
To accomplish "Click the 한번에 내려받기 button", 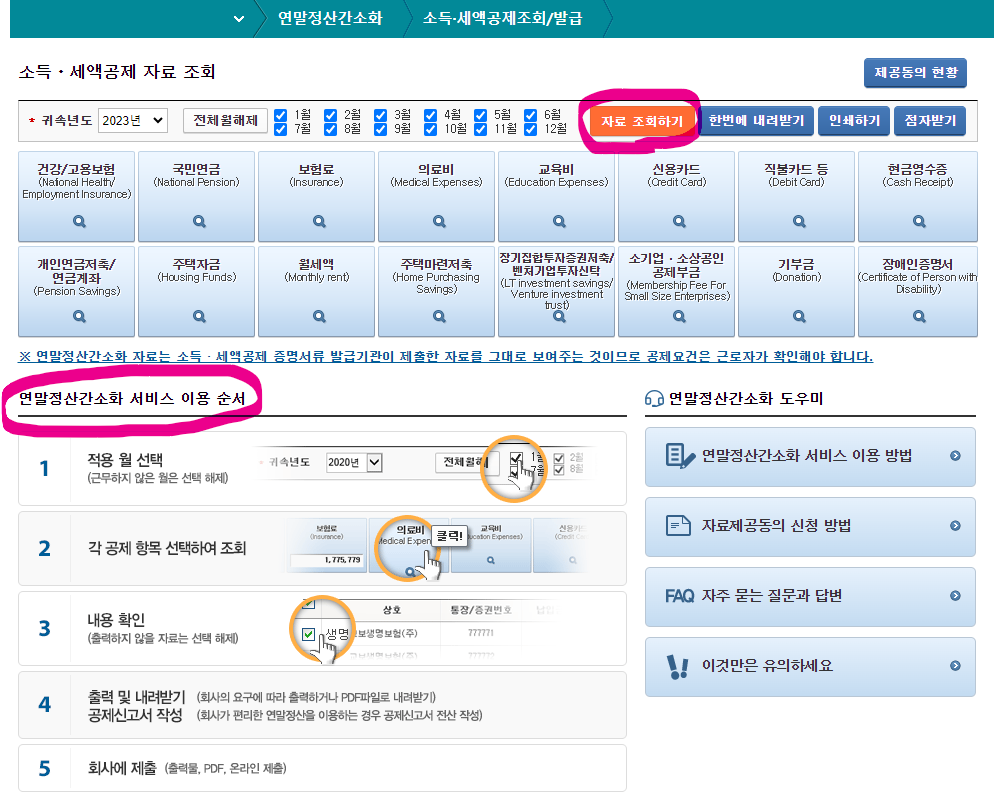I will point(756,120).
